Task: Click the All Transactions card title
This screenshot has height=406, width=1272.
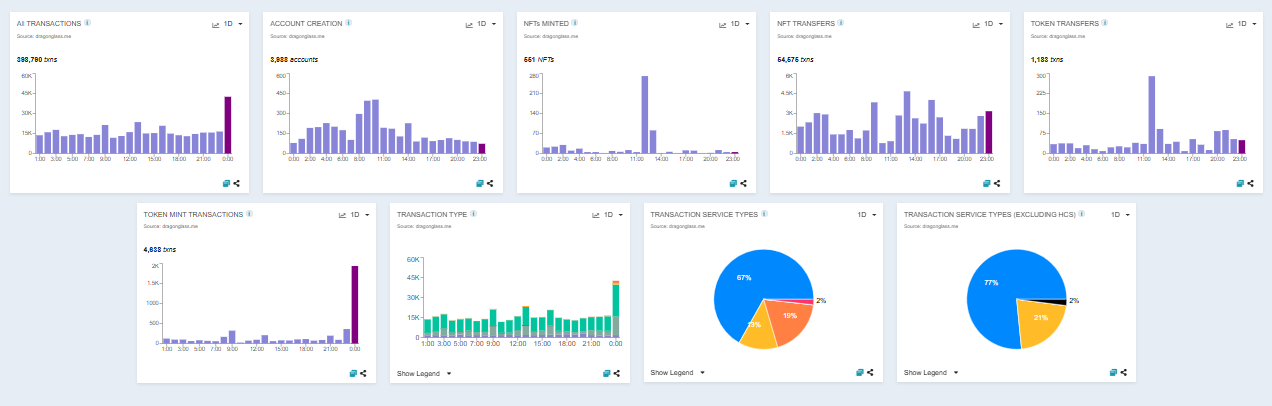Action: click(49, 22)
